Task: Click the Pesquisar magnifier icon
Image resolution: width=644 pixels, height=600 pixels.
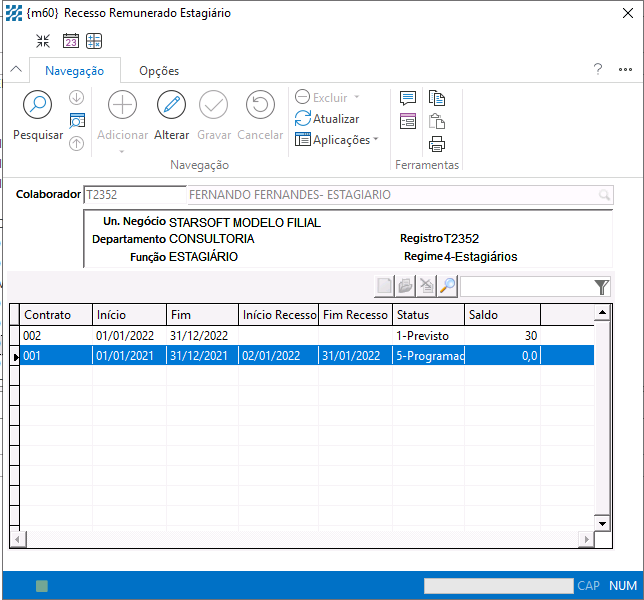Action: click(37, 105)
